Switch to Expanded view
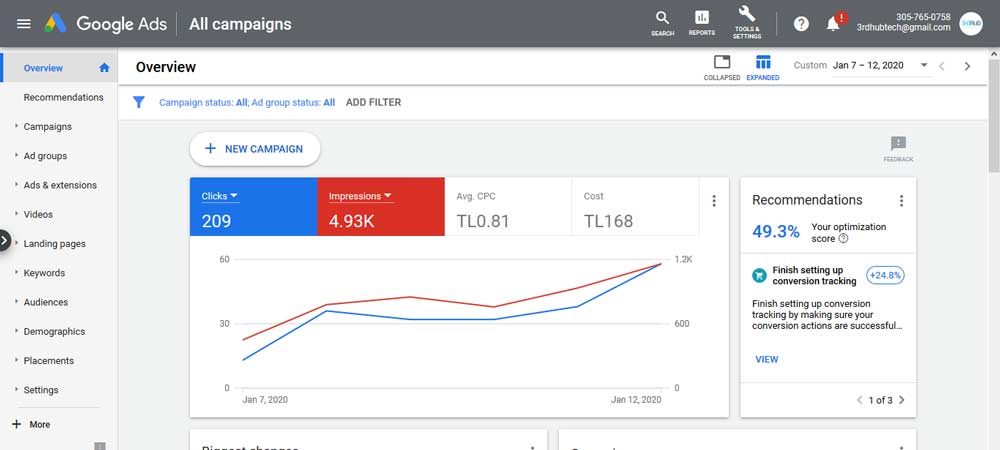Screen dimensions: 1000x450 click(763, 68)
